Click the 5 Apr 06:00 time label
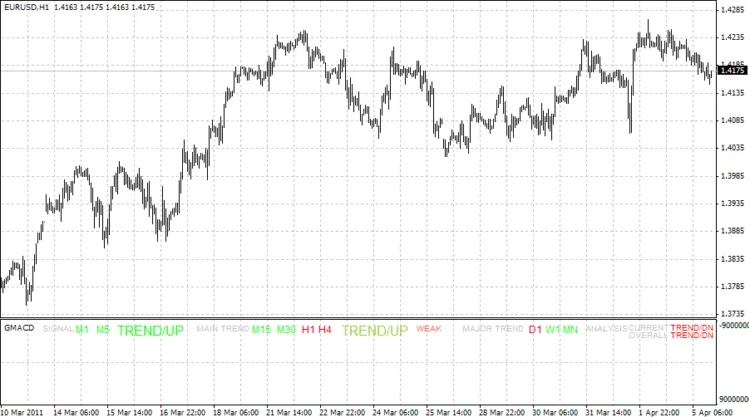The image size is (749, 417). pos(712,412)
